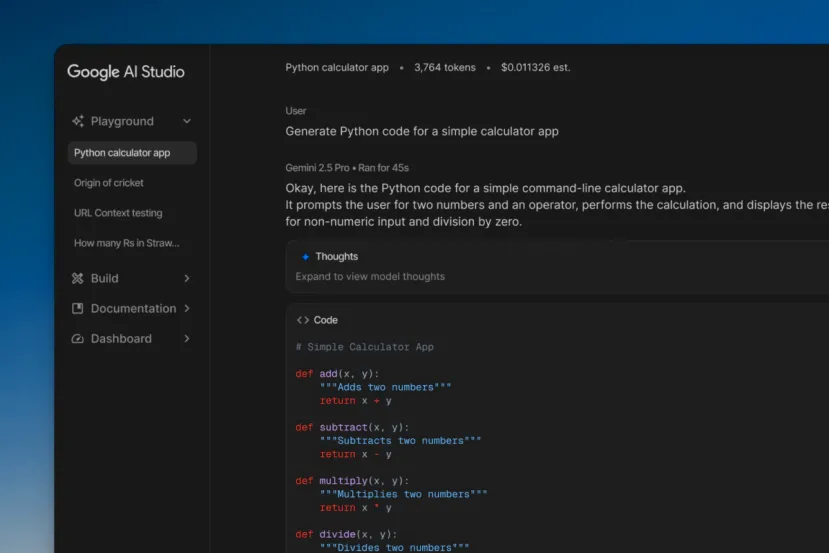
Task: Click the Thoughts heading
Action: 337,256
